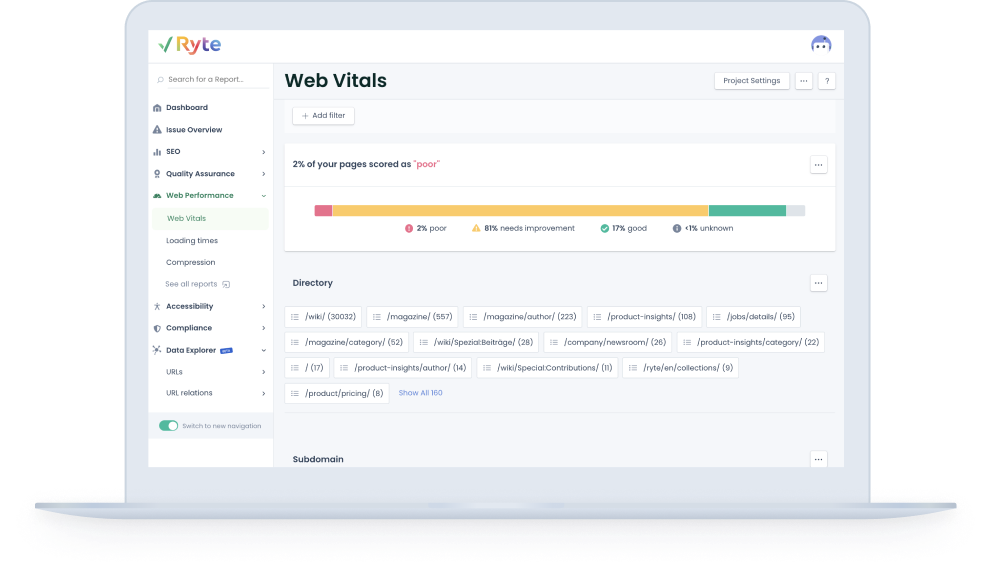
Task: Click the yellow needs improvement bar segment
Action: click(520, 211)
